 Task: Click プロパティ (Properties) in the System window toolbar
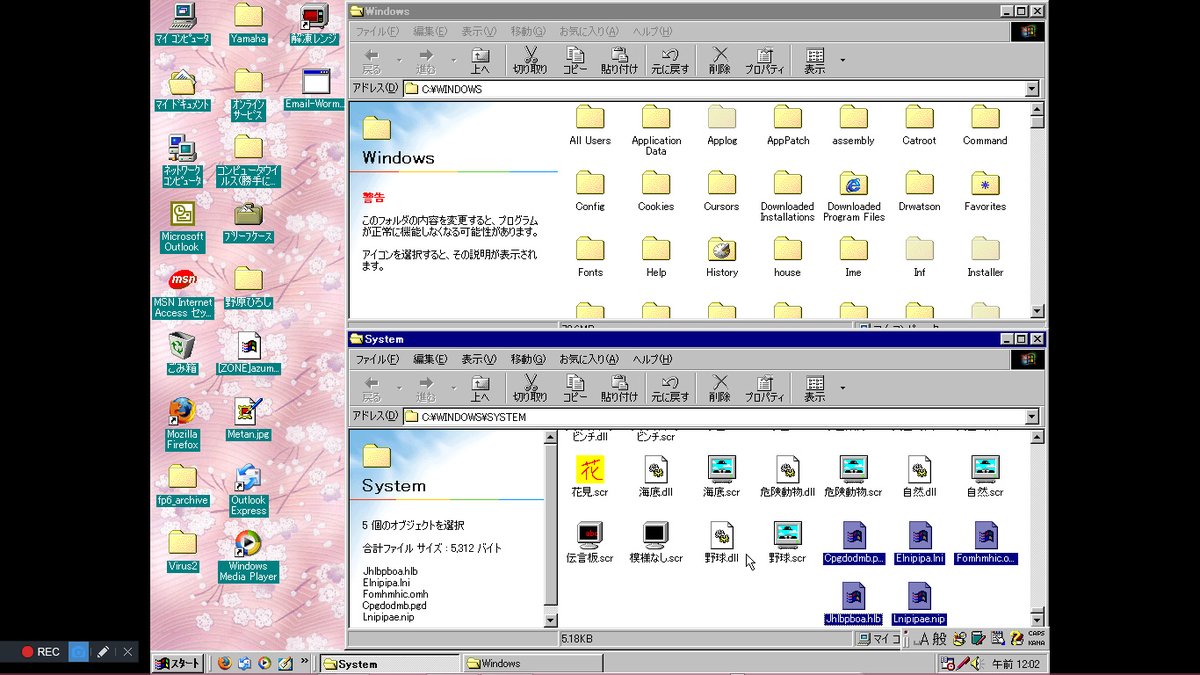tap(765, 389)
